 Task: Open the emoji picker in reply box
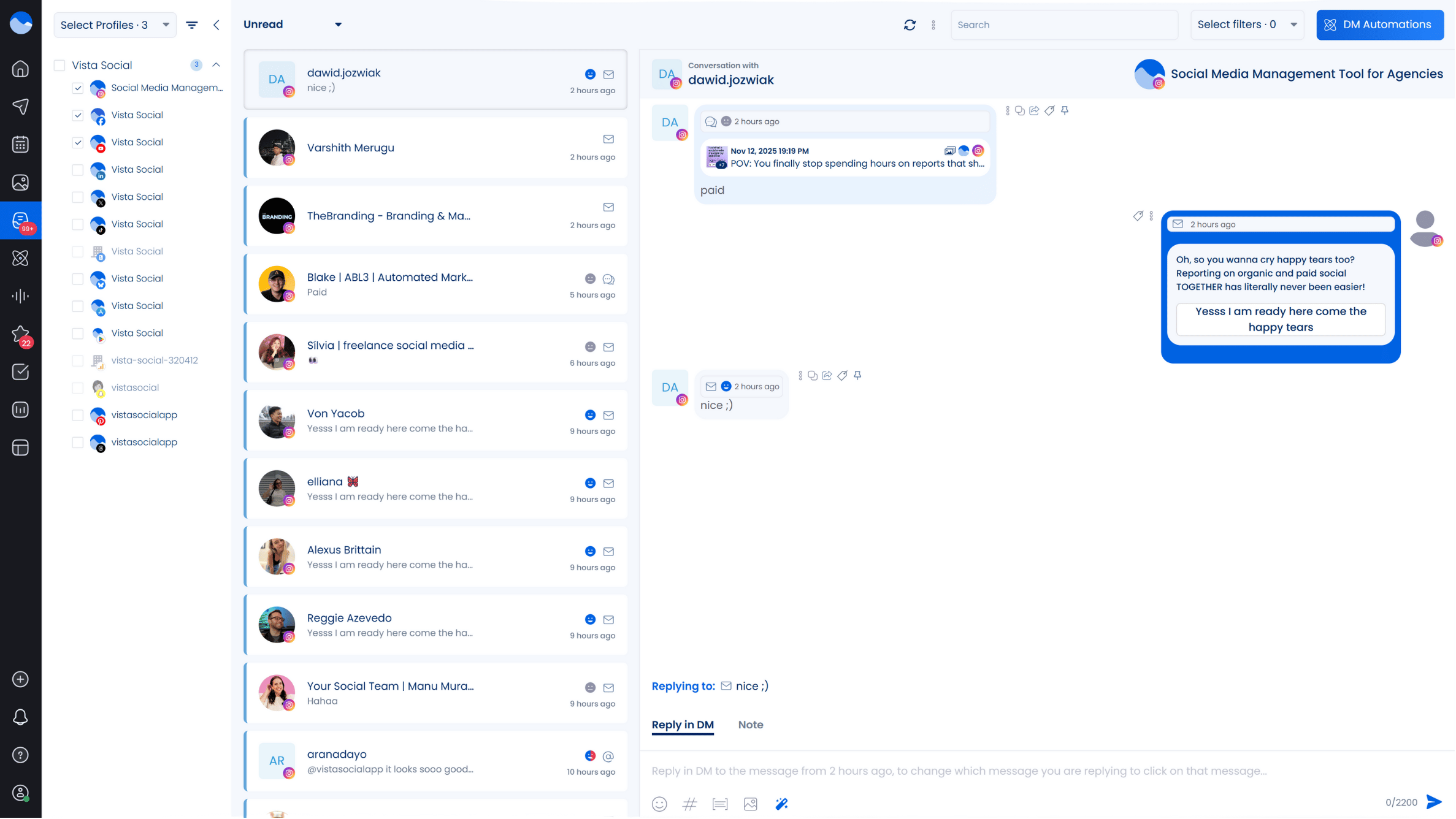pos(659,804)
